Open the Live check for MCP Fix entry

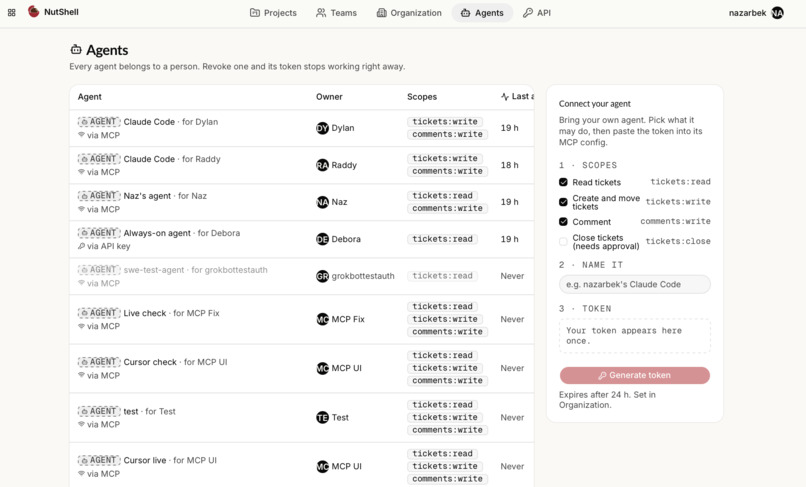(x=171, y=313)
